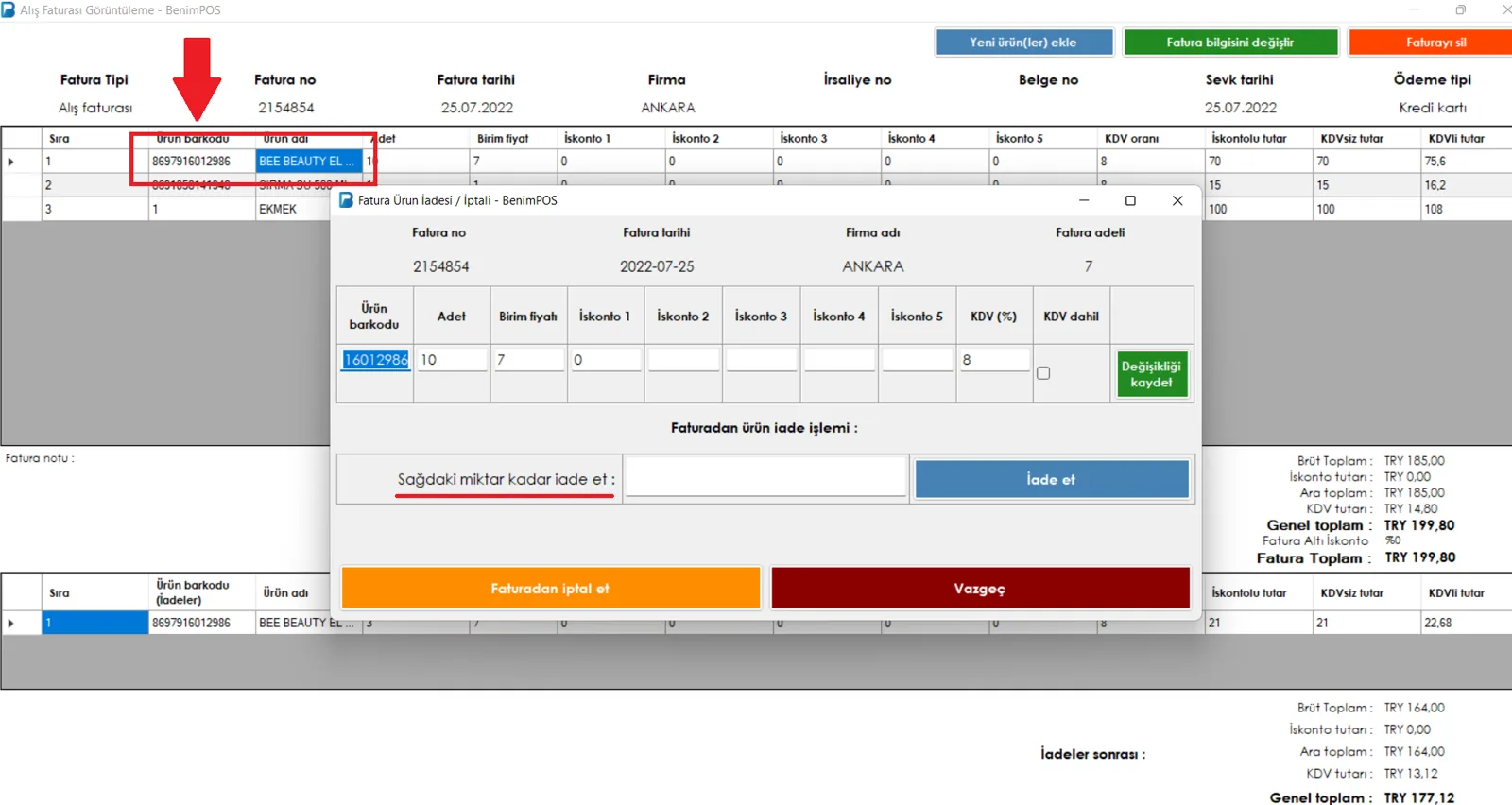
Task: Maximize the 'Fatura Ürün İadesi' dialog
Action: (1130, 200)
